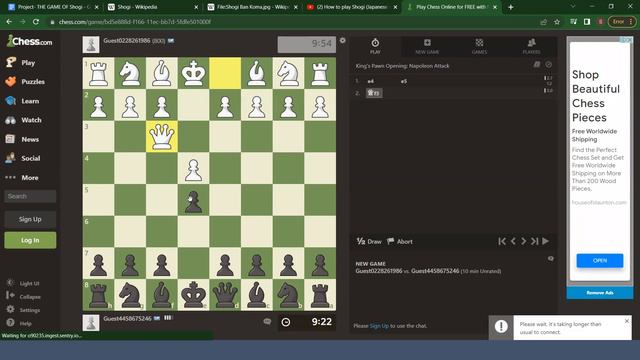Jump to the last move
The height and width of the screenshot is (360, 640).
pos(534,241)
